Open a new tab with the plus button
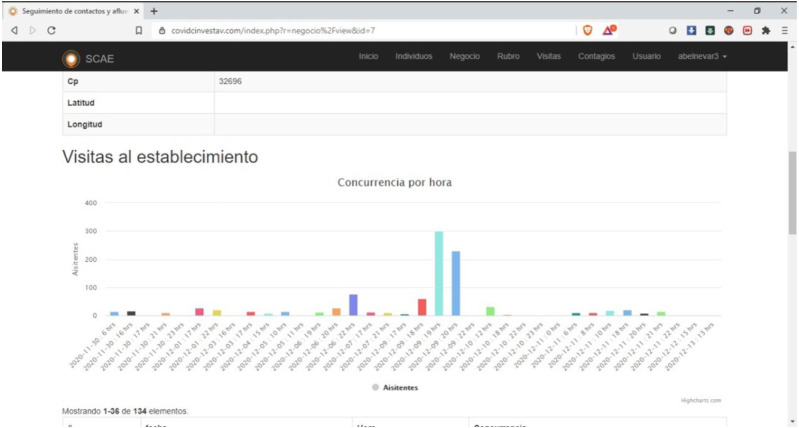799x428 pixels. (x=154, y=10)
